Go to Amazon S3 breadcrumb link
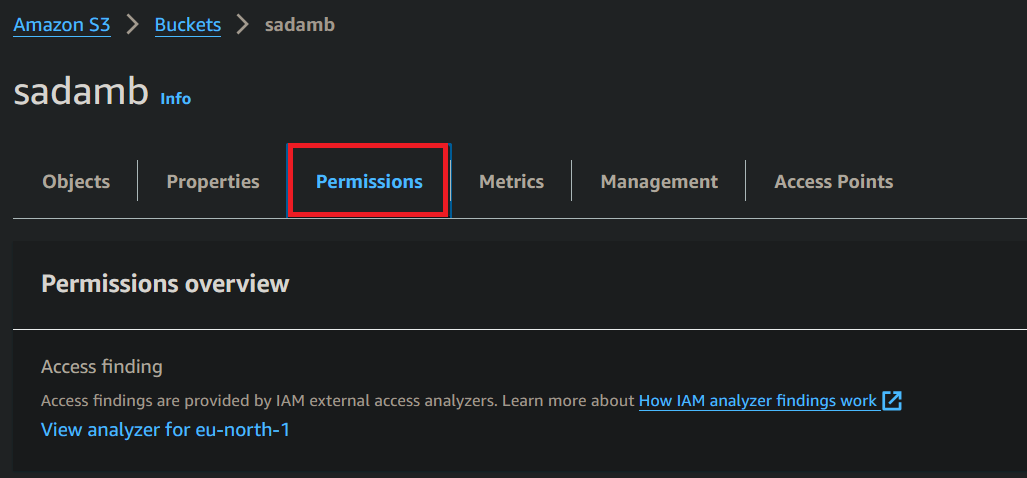 coord(61,25)
